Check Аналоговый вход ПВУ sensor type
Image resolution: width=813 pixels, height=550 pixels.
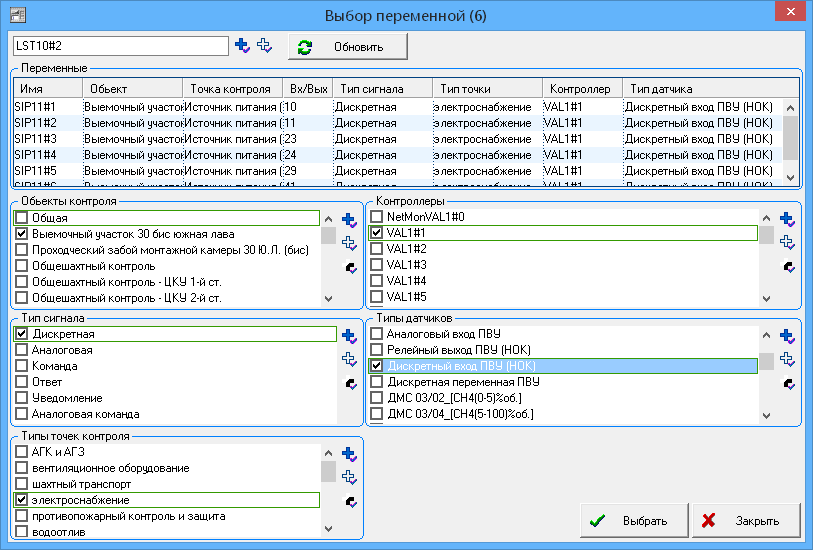pyautogui.click(x=376, y=333)
